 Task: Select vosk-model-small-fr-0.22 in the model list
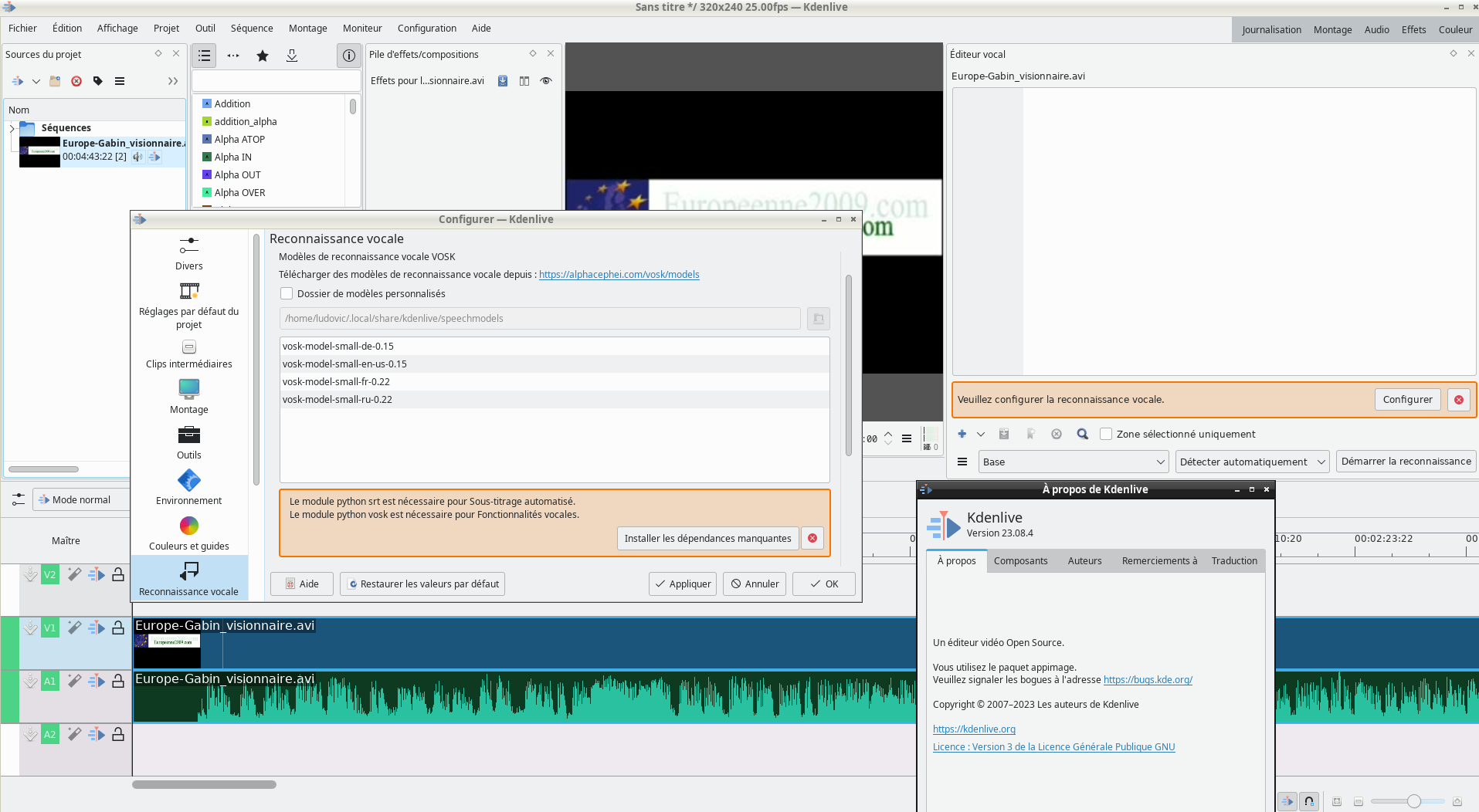point(555,382)
